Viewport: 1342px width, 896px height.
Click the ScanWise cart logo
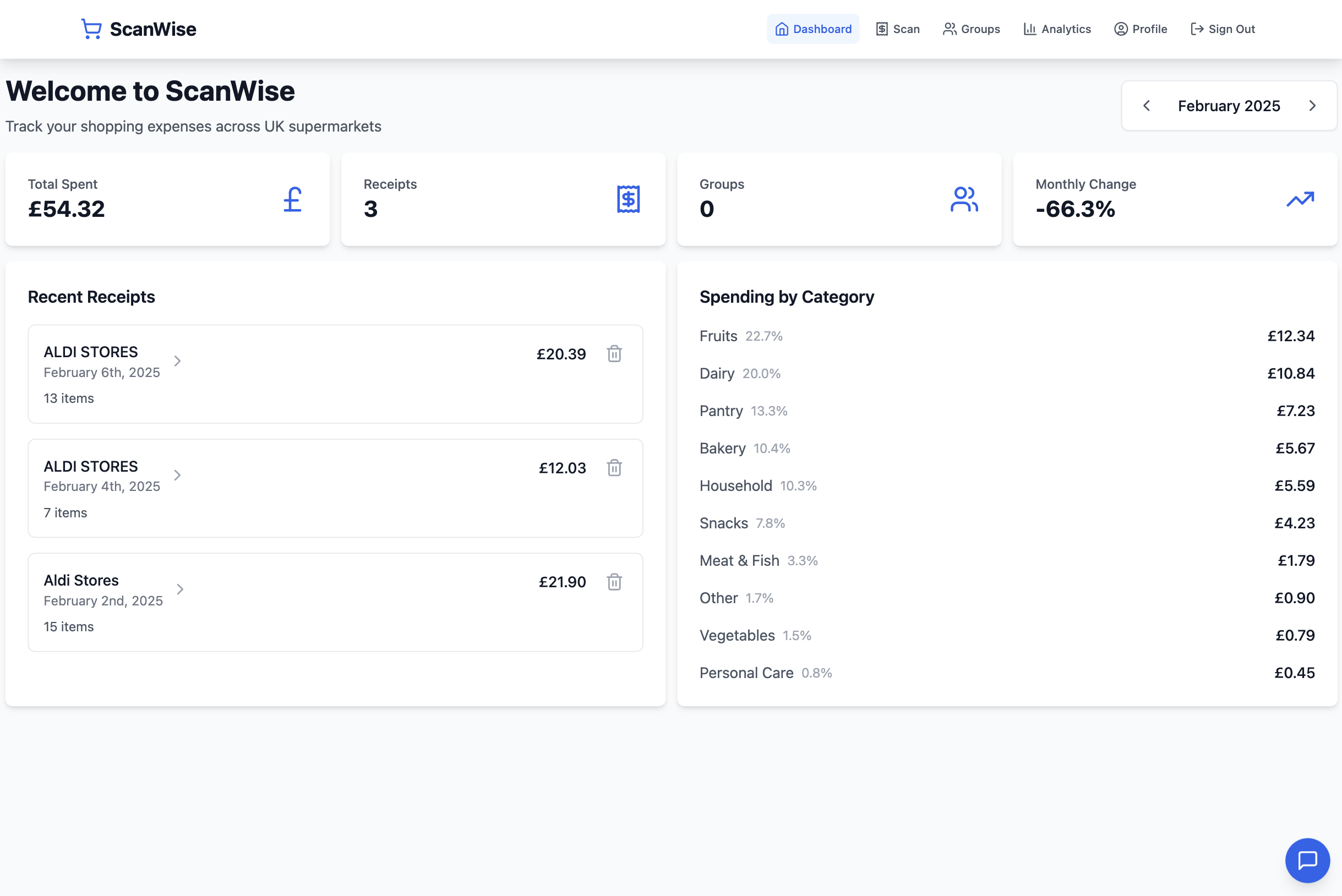[91, 29]
